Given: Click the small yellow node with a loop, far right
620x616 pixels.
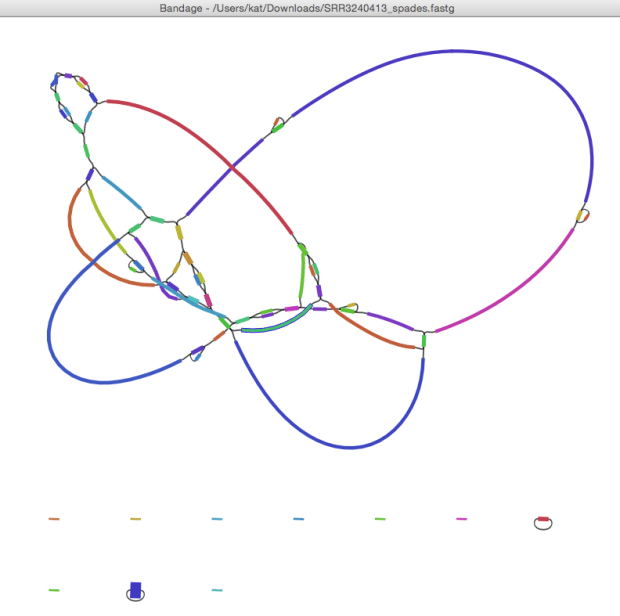Looking at the screenshot, I should (x=580, y=215).
